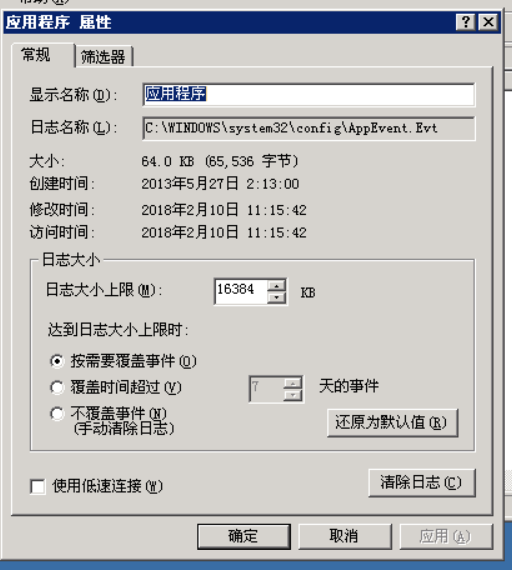Switch to the 筛选器 tab
512x570 pixels.
(x=103, y=57)
